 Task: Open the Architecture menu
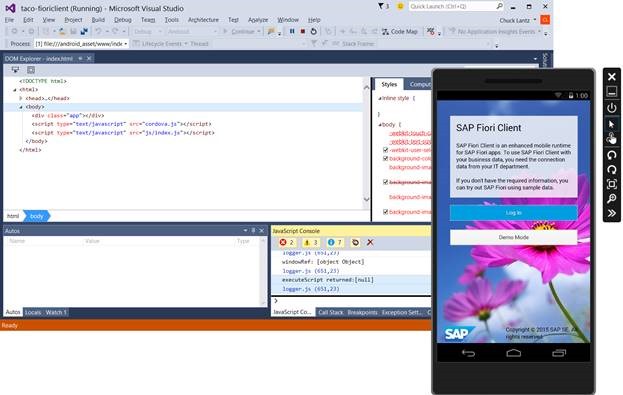tap(203, 19)
